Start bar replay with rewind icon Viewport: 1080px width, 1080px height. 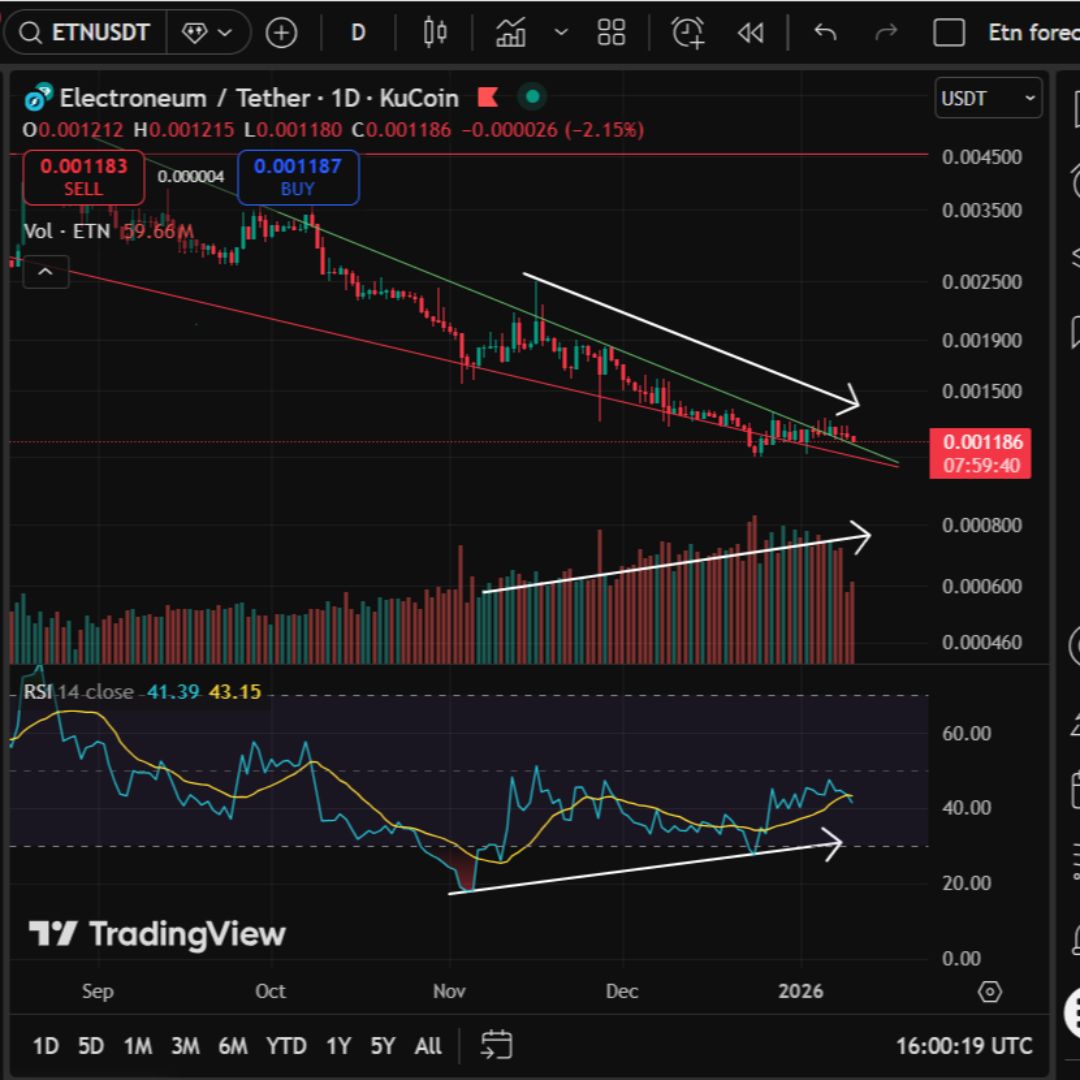coord(750,33)
